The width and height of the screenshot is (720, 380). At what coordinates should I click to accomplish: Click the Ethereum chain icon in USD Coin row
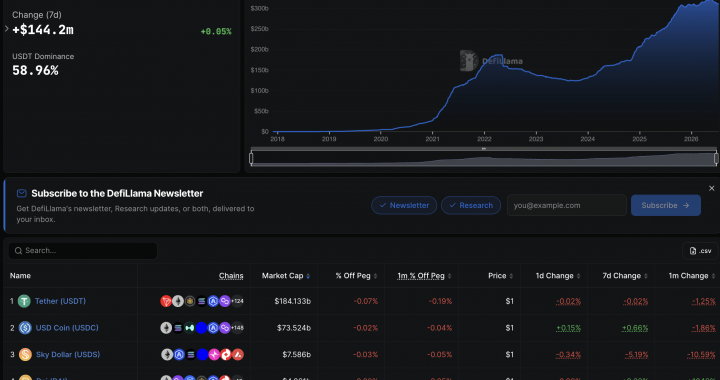(x=166, y=328)
